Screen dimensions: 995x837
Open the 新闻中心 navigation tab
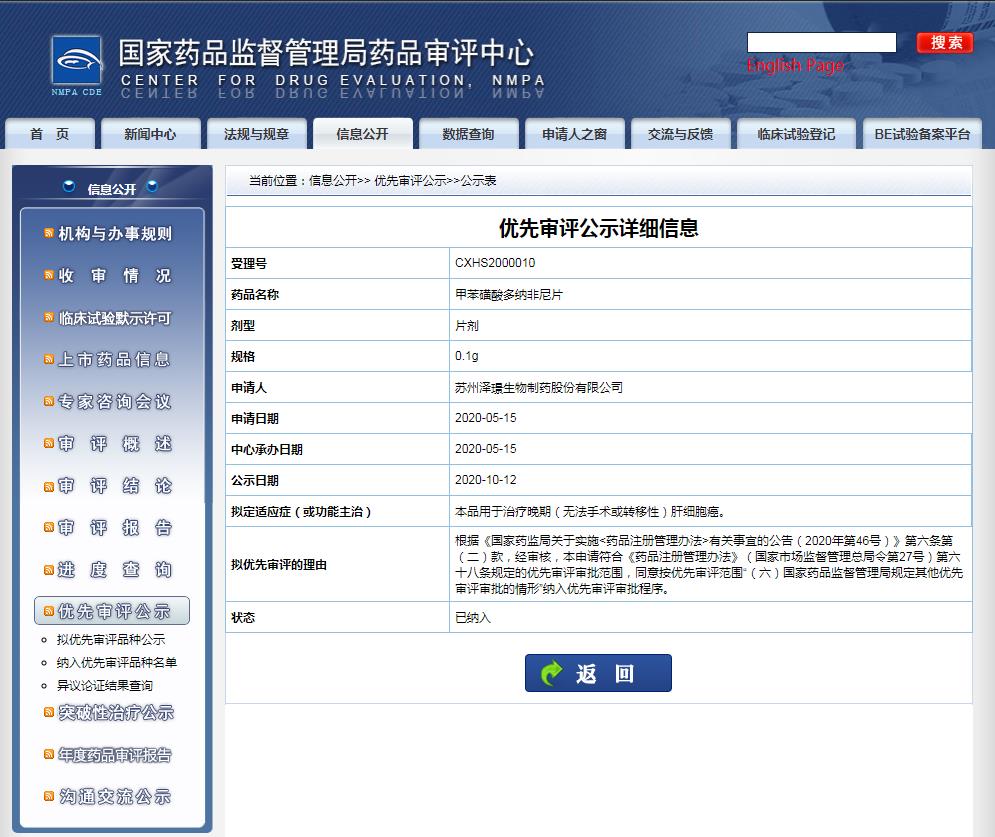pos(150,134)
